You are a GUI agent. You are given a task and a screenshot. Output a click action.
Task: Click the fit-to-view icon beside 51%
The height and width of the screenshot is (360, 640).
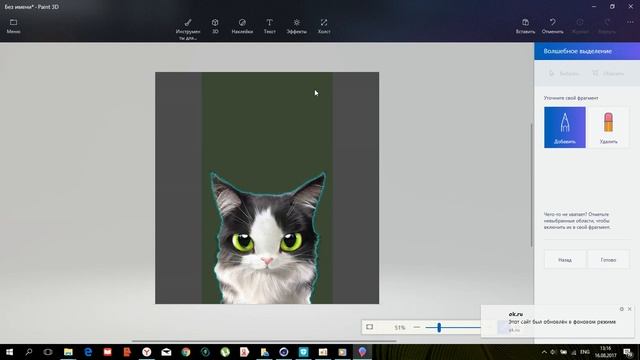coord(370,327)
